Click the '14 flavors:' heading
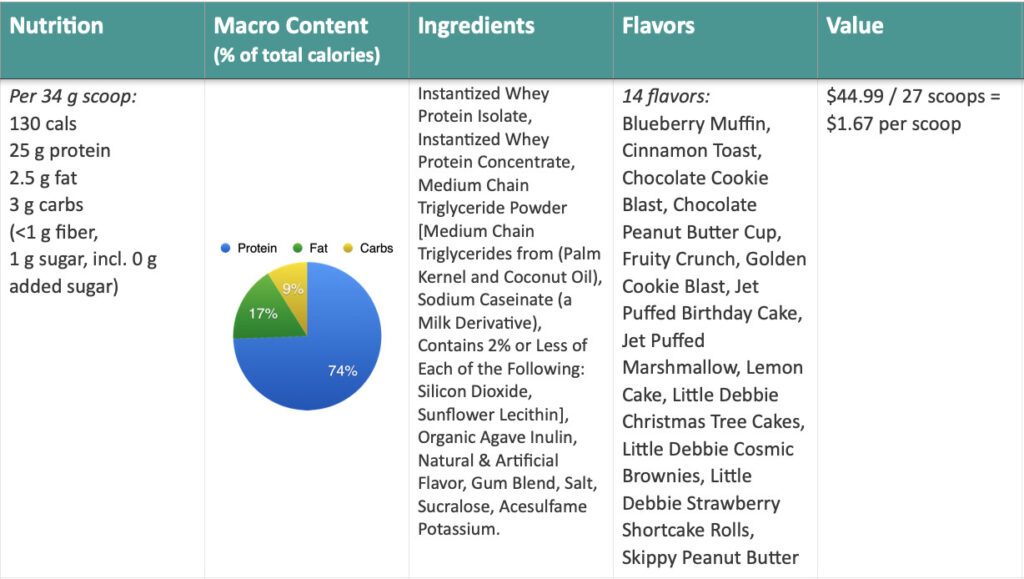Viewport: 1024px width, 579px height. pos(665,97)
